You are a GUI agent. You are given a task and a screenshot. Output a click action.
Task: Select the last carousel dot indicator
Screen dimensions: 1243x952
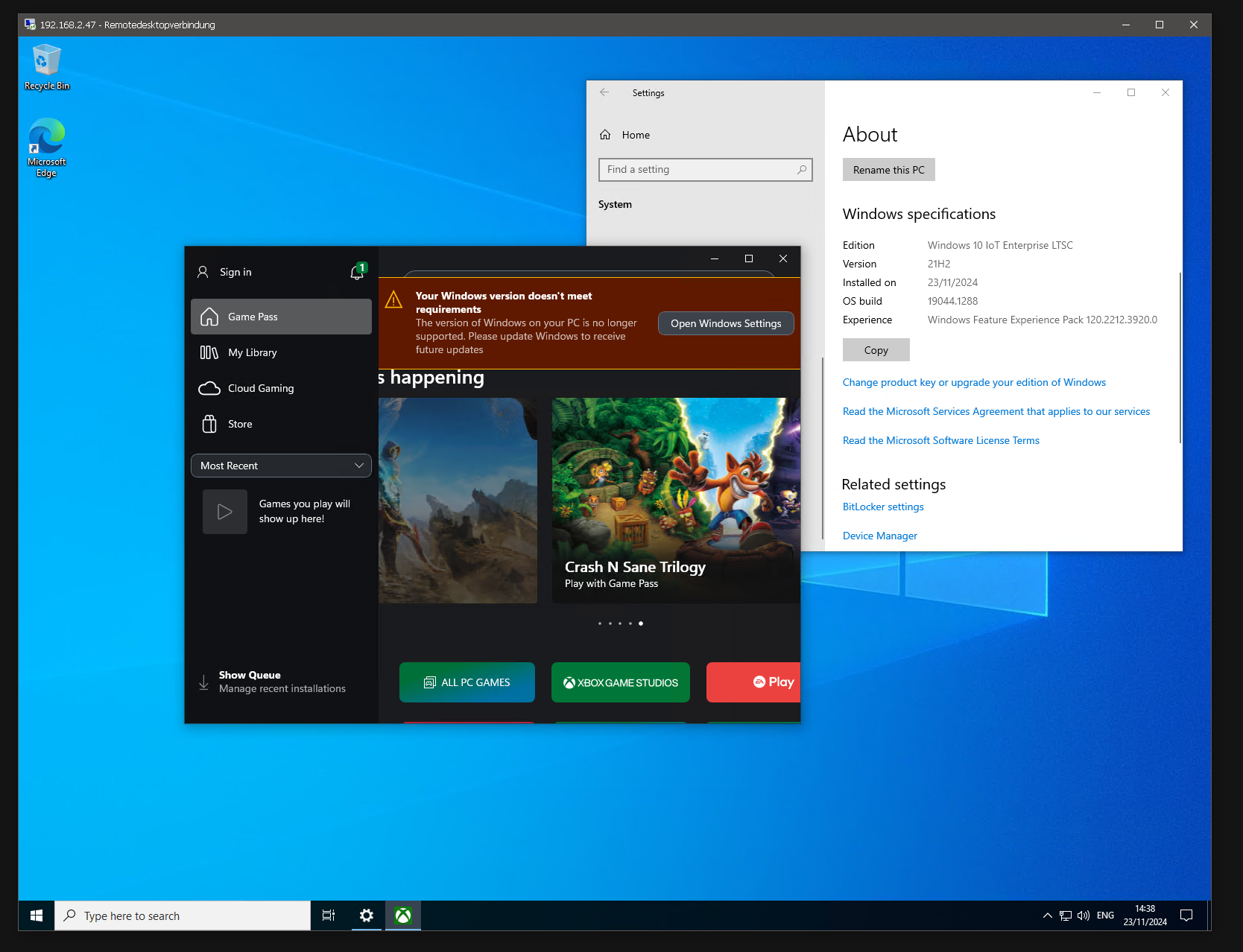click(x=641, y=623)
